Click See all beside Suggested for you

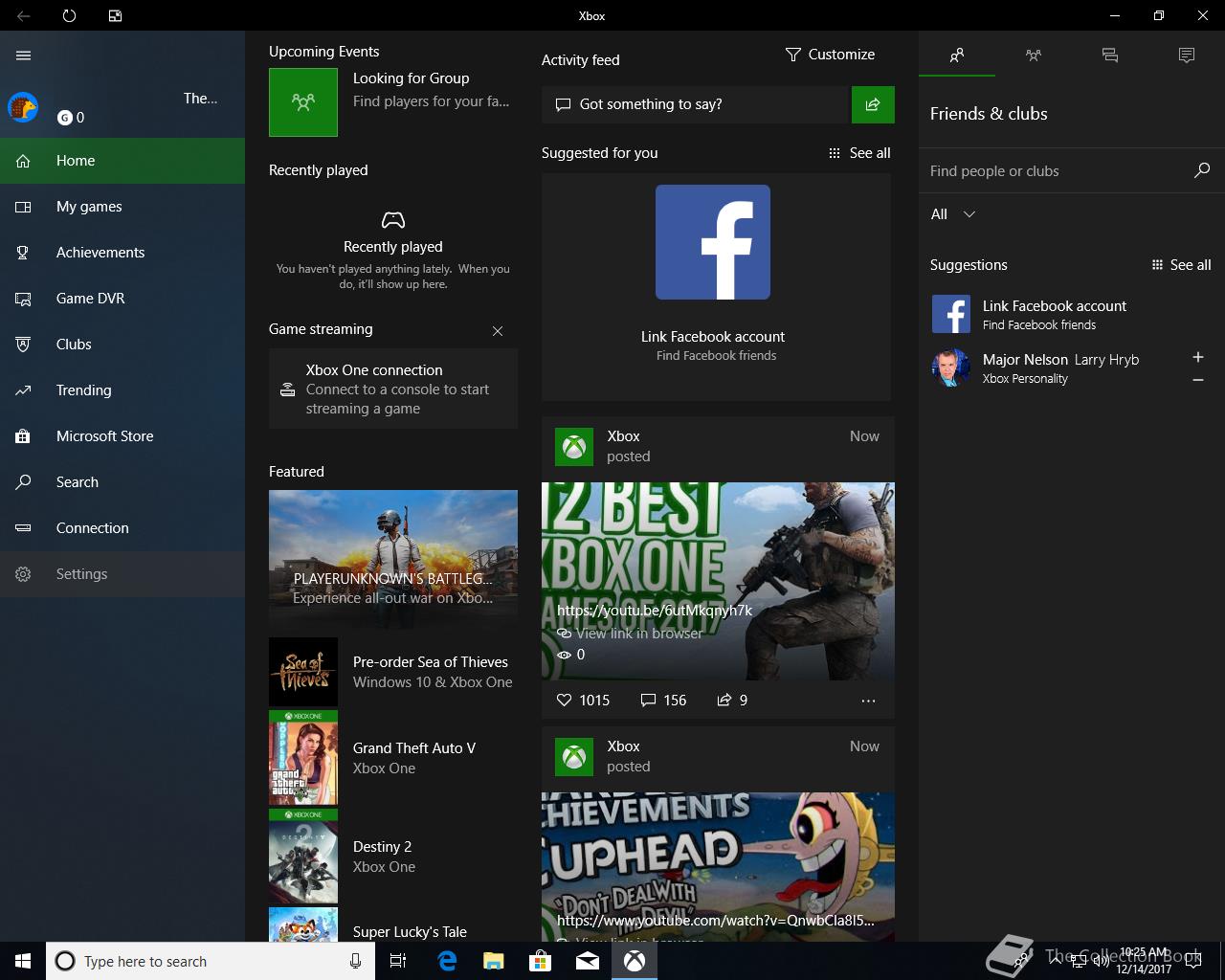[x=859, y=153]
